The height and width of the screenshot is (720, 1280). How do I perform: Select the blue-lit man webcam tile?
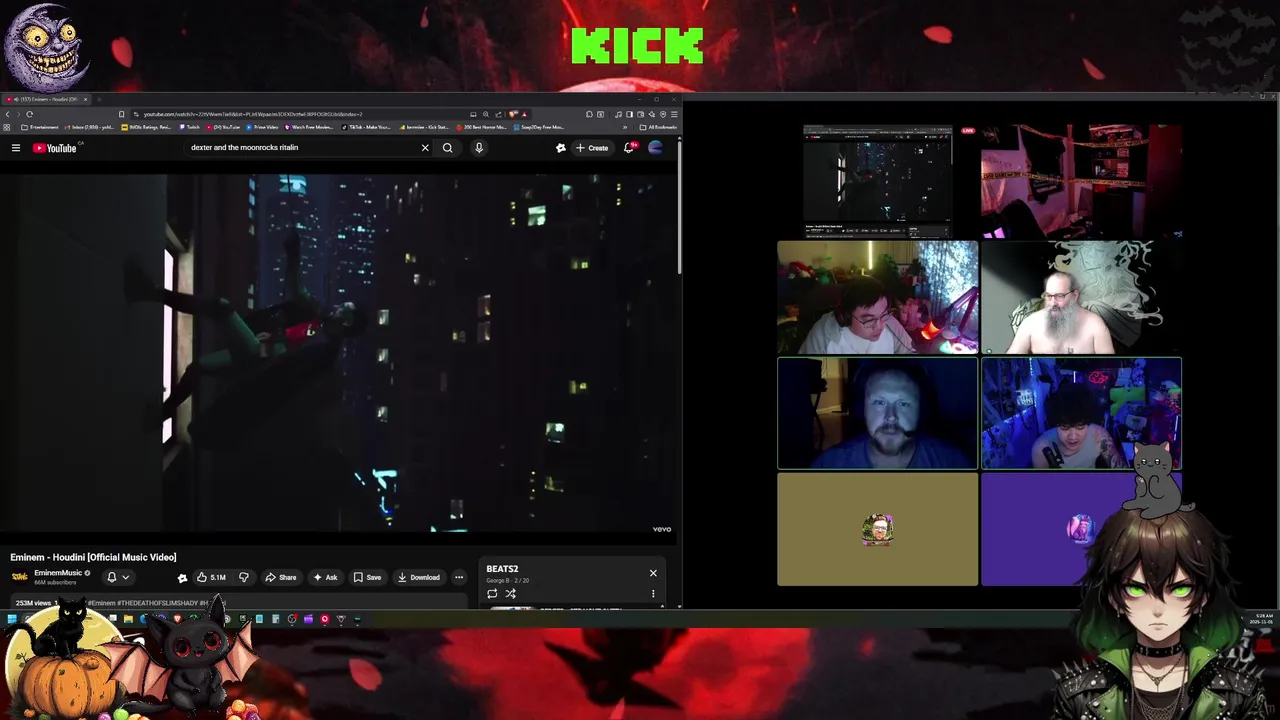[x=878, y=413]
